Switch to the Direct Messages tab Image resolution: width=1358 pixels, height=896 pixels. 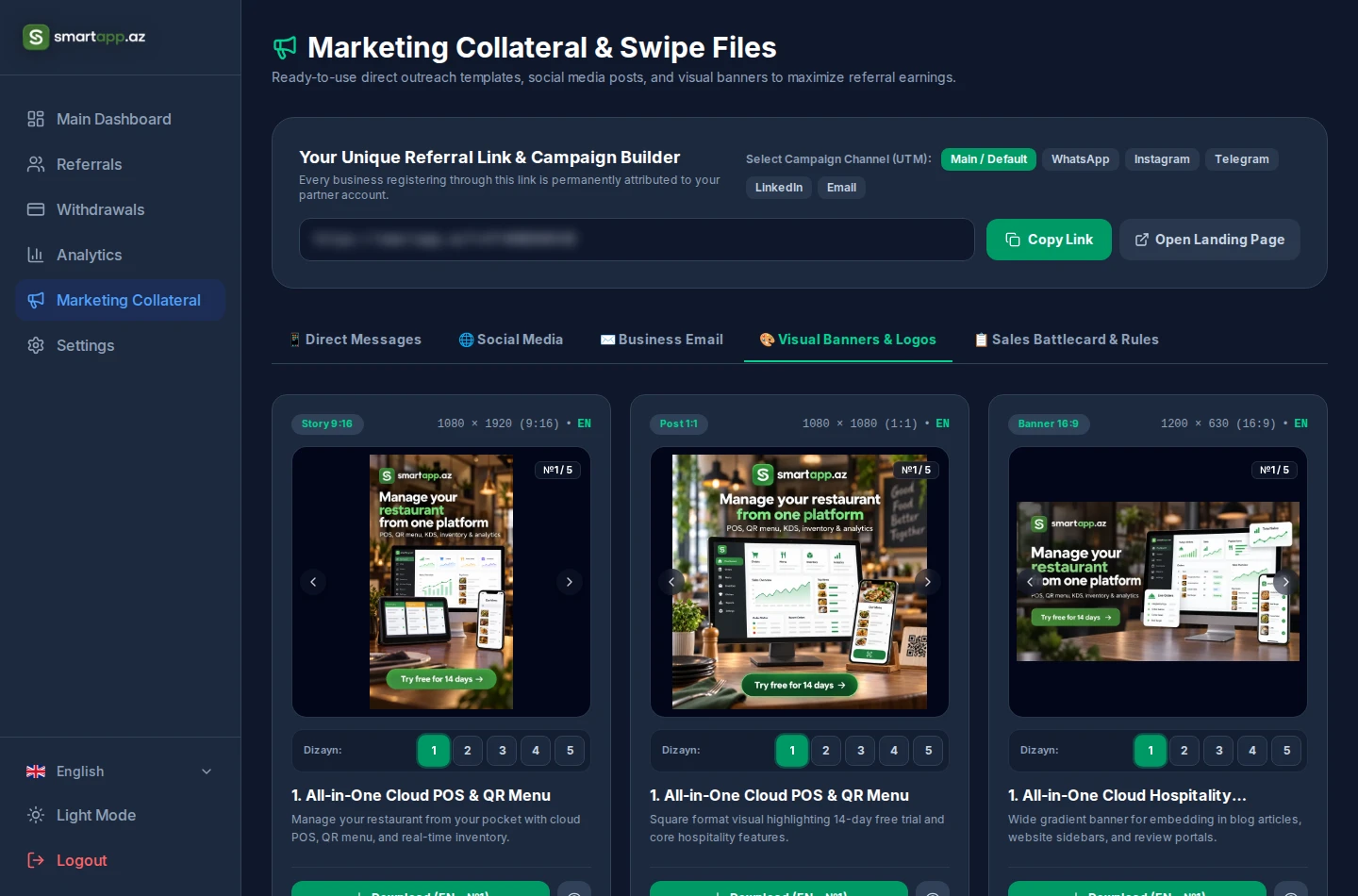click(x=355, y=340)
